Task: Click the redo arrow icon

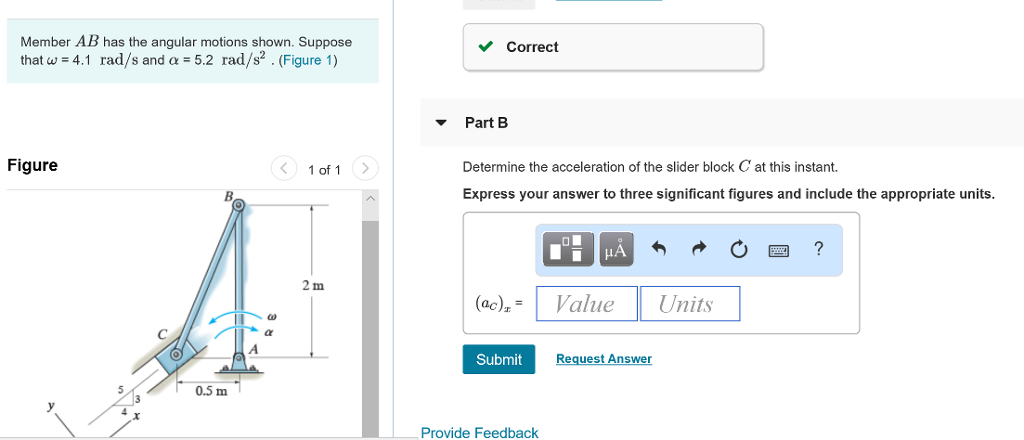Action: click(x=699, y=249)
